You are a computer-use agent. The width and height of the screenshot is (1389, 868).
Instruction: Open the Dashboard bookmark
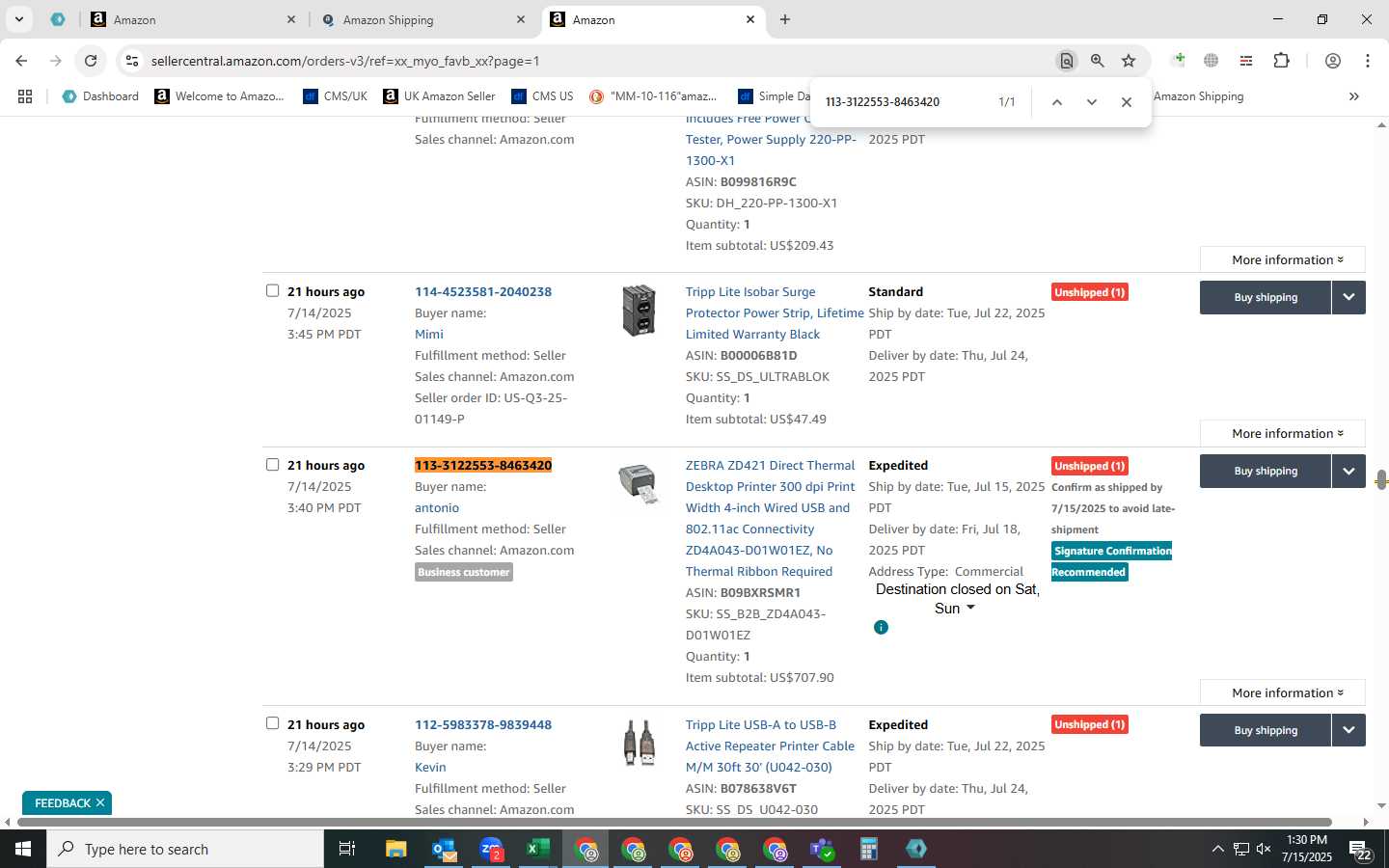pos(100,96)
